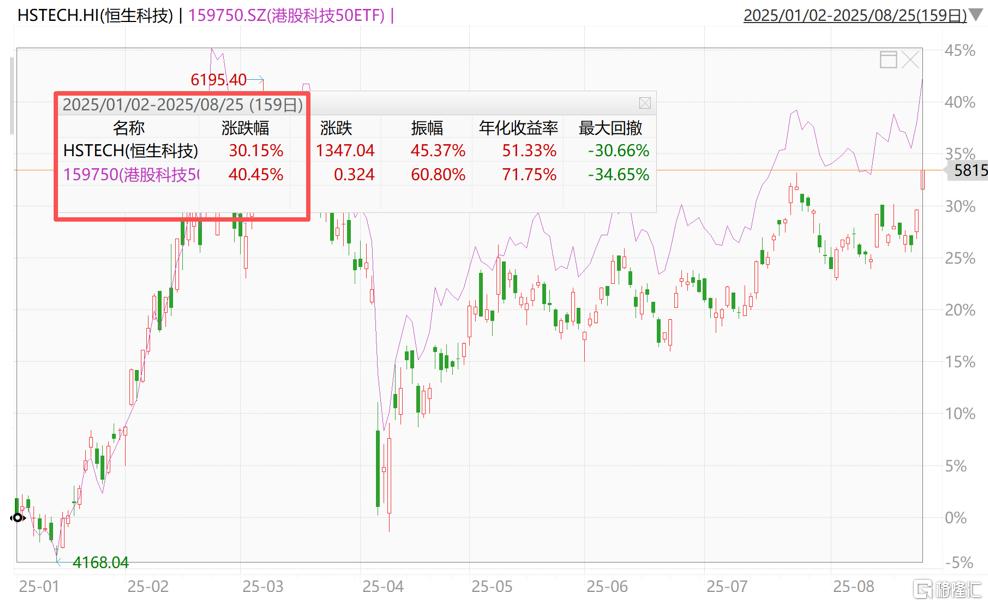The height and width of the screenshot is (606, 988).
Task: Click the 最大回撤 column header
Action: pyautogui.click(x=611, y=128)
